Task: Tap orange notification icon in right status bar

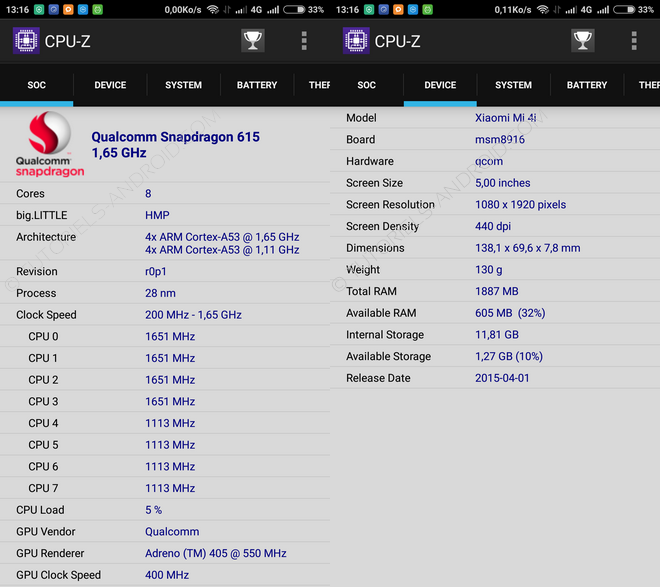Action: click(398, 10)
